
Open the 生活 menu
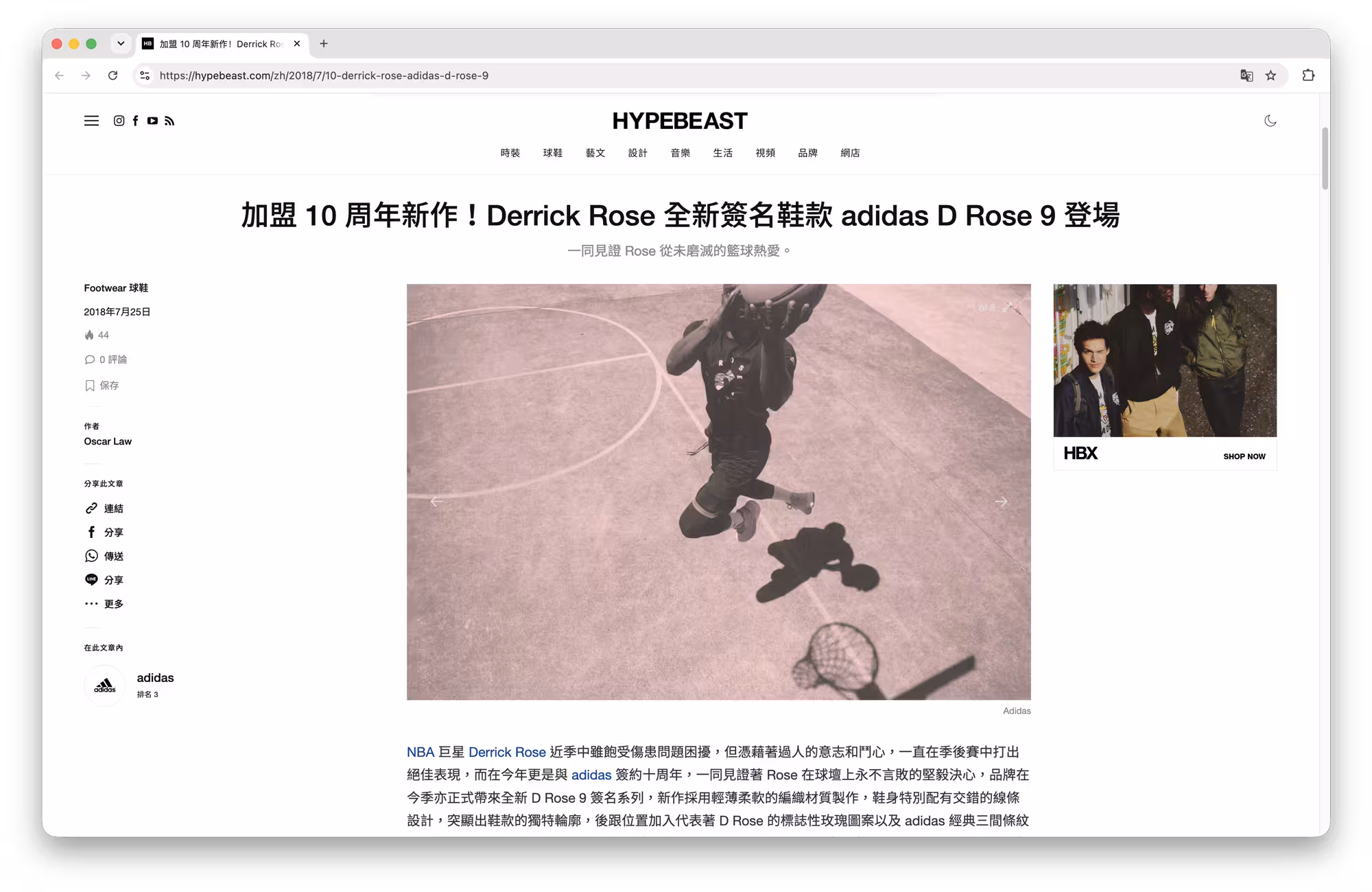(723, 153)
